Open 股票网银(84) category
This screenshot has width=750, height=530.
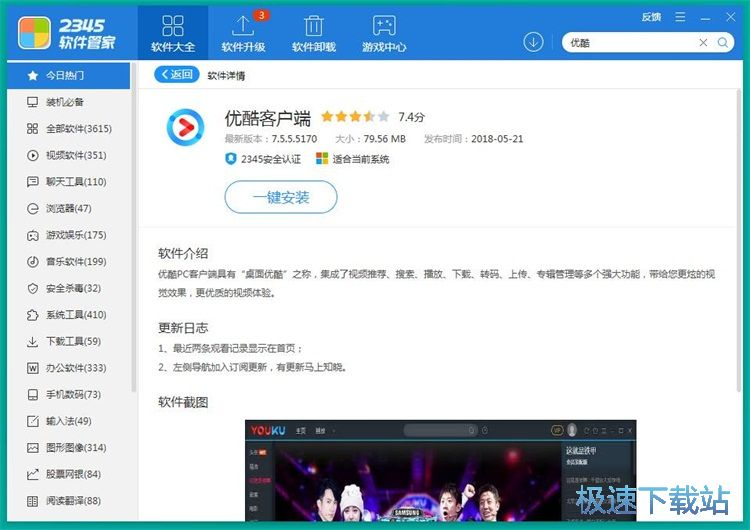point(68,474)
